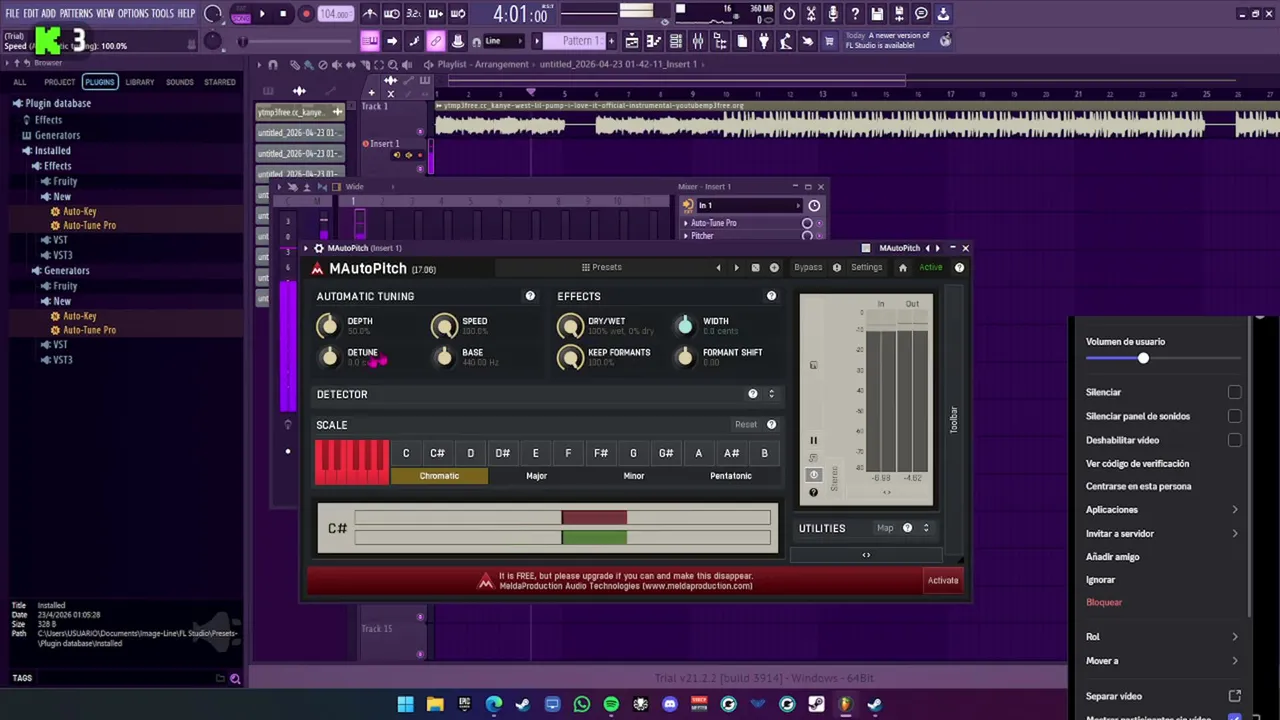1280x720 pixels.
Task: Open Microsoft Edge from the taskbar
Action: pyautogui.click(x=494, y=704)
